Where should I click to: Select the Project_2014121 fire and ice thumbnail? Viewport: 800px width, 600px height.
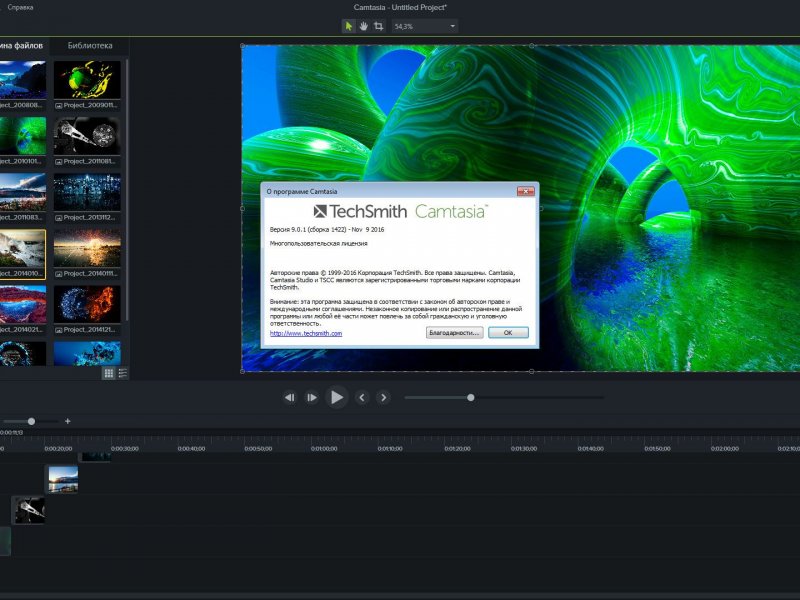click(87, 304)
